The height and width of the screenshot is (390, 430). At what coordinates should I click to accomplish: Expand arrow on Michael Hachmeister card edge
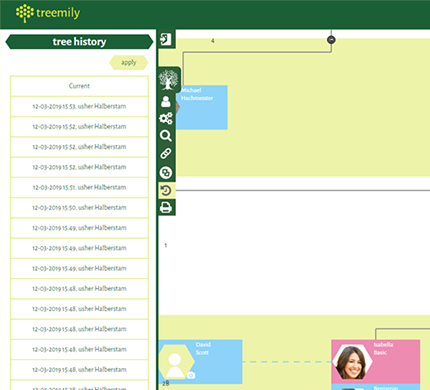click(178, 108)
